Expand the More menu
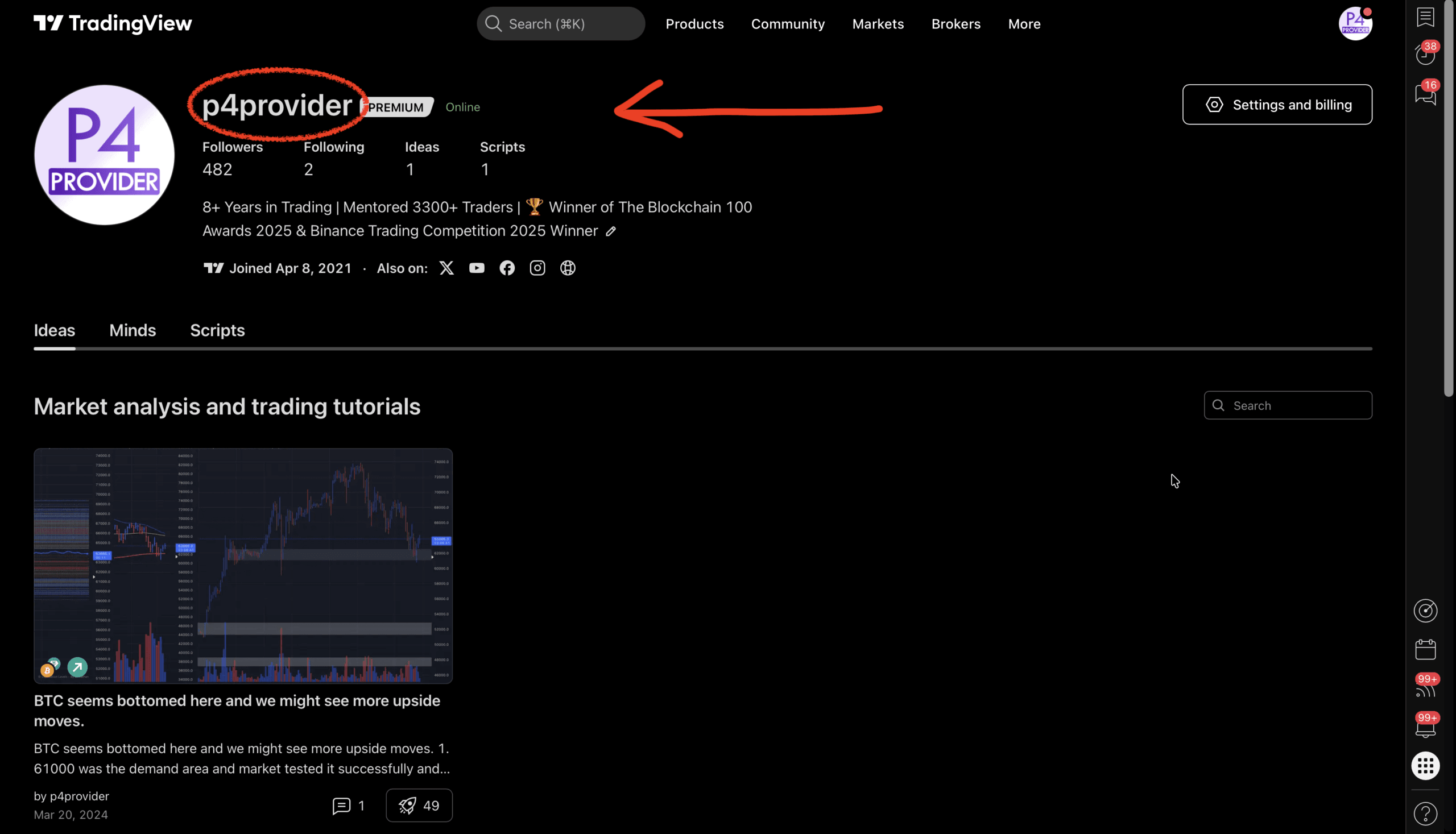 click(1024, 24)
